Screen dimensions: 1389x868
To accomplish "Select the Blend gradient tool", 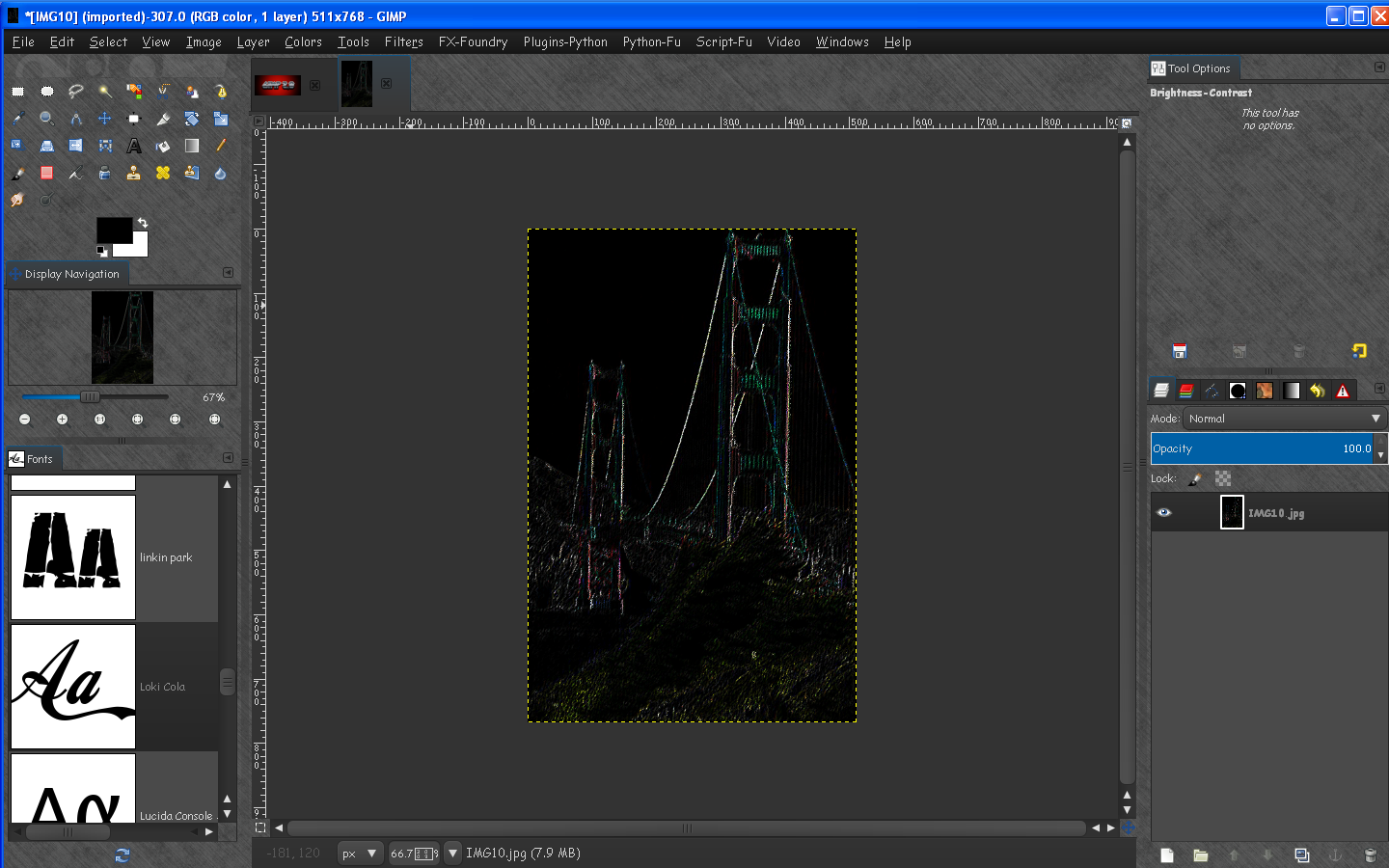I will click(191, 146).
